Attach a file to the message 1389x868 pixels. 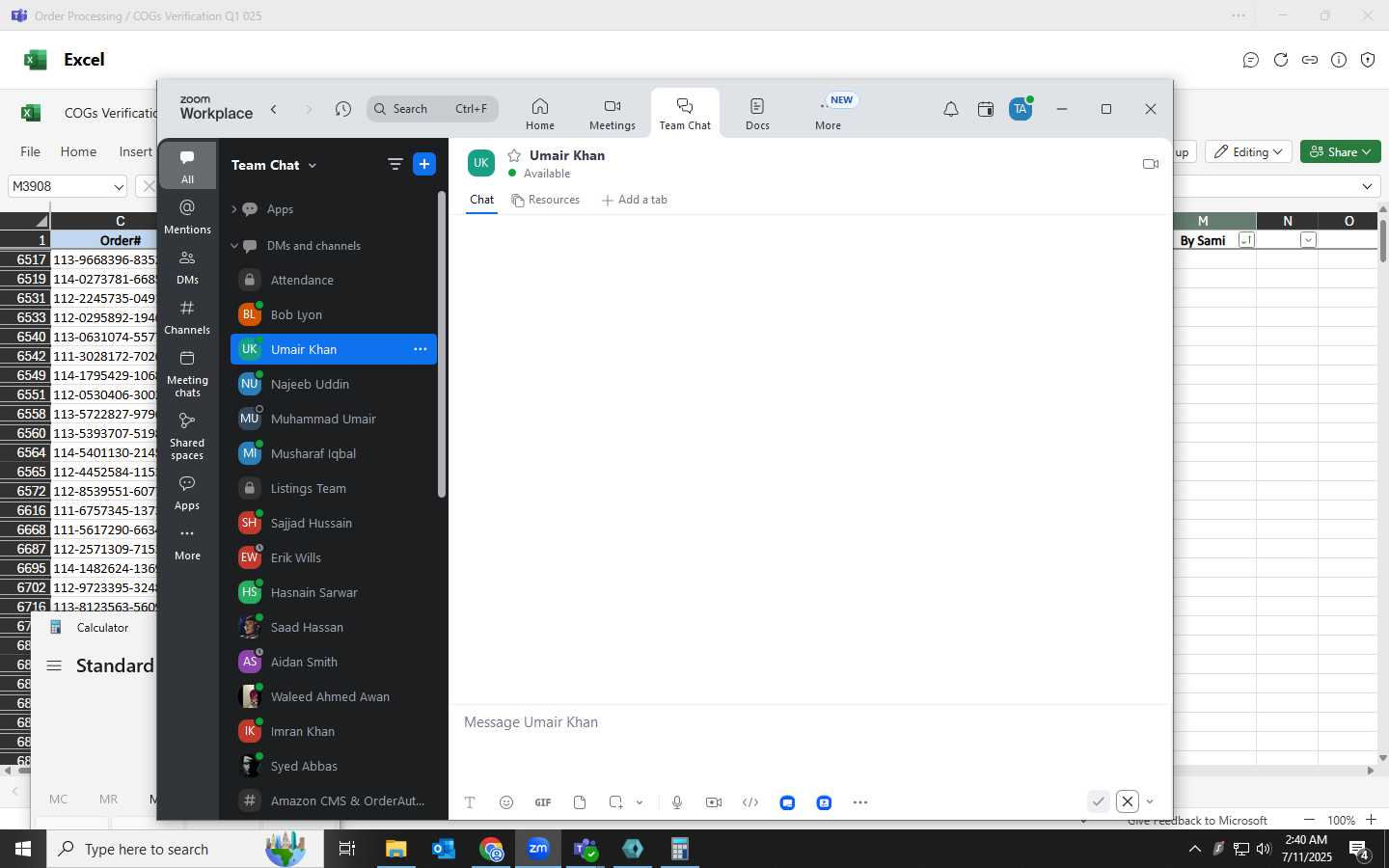coord(580,802)
